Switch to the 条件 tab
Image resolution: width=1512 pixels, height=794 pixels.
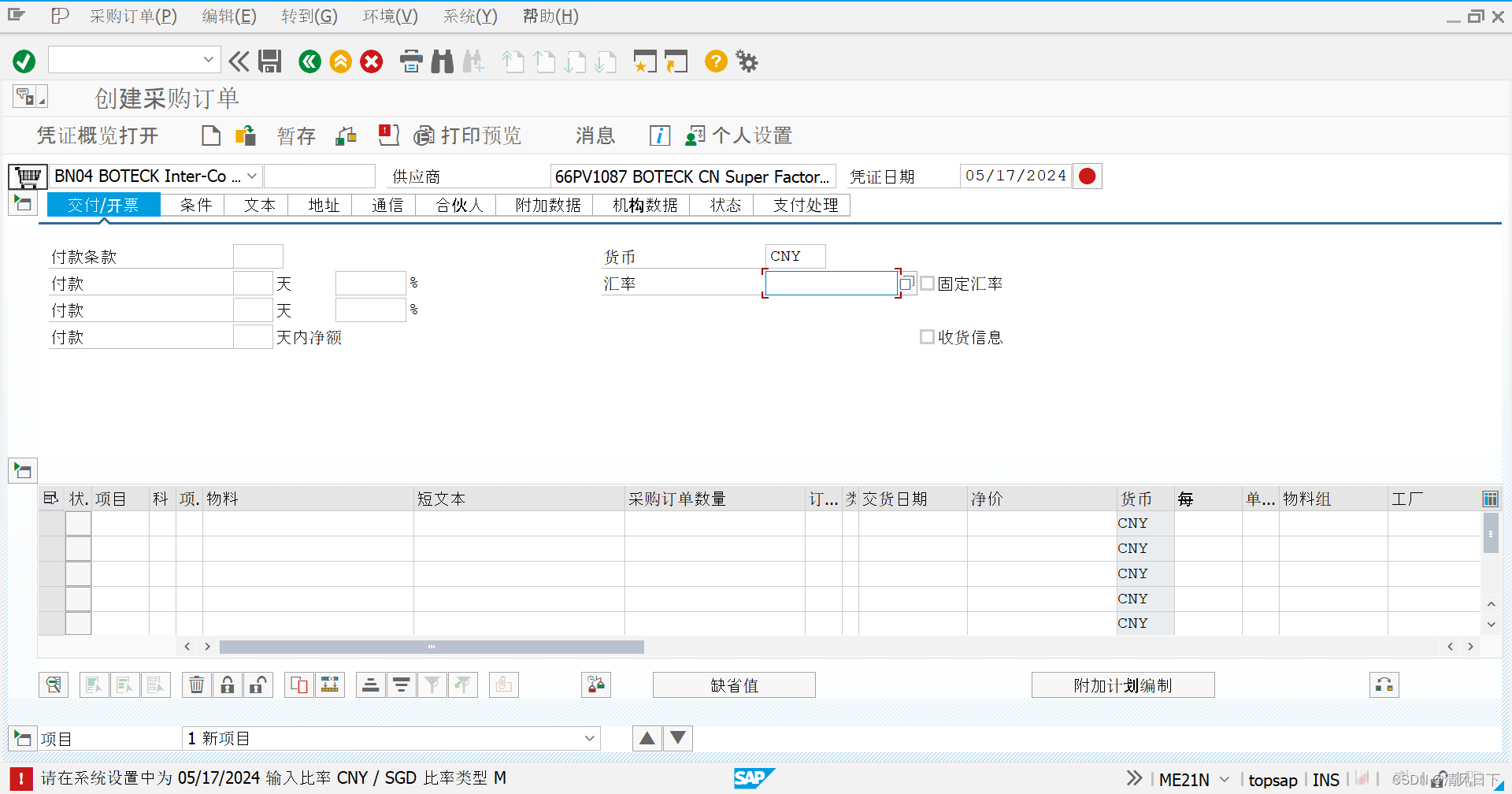coord(194,204)
